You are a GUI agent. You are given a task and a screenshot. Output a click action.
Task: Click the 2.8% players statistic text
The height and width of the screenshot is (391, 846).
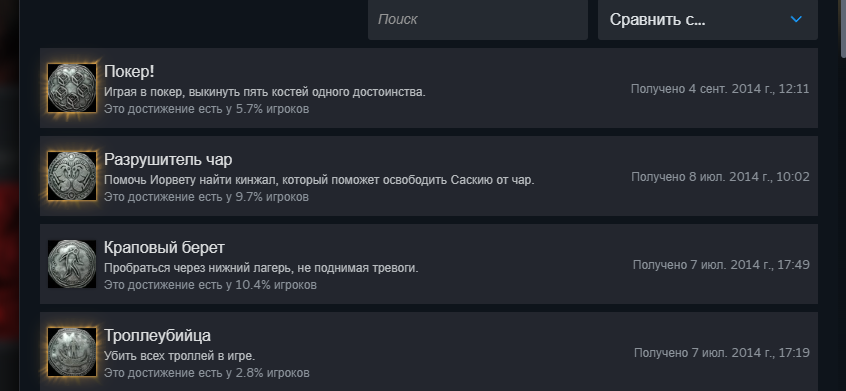coord(207,372)
